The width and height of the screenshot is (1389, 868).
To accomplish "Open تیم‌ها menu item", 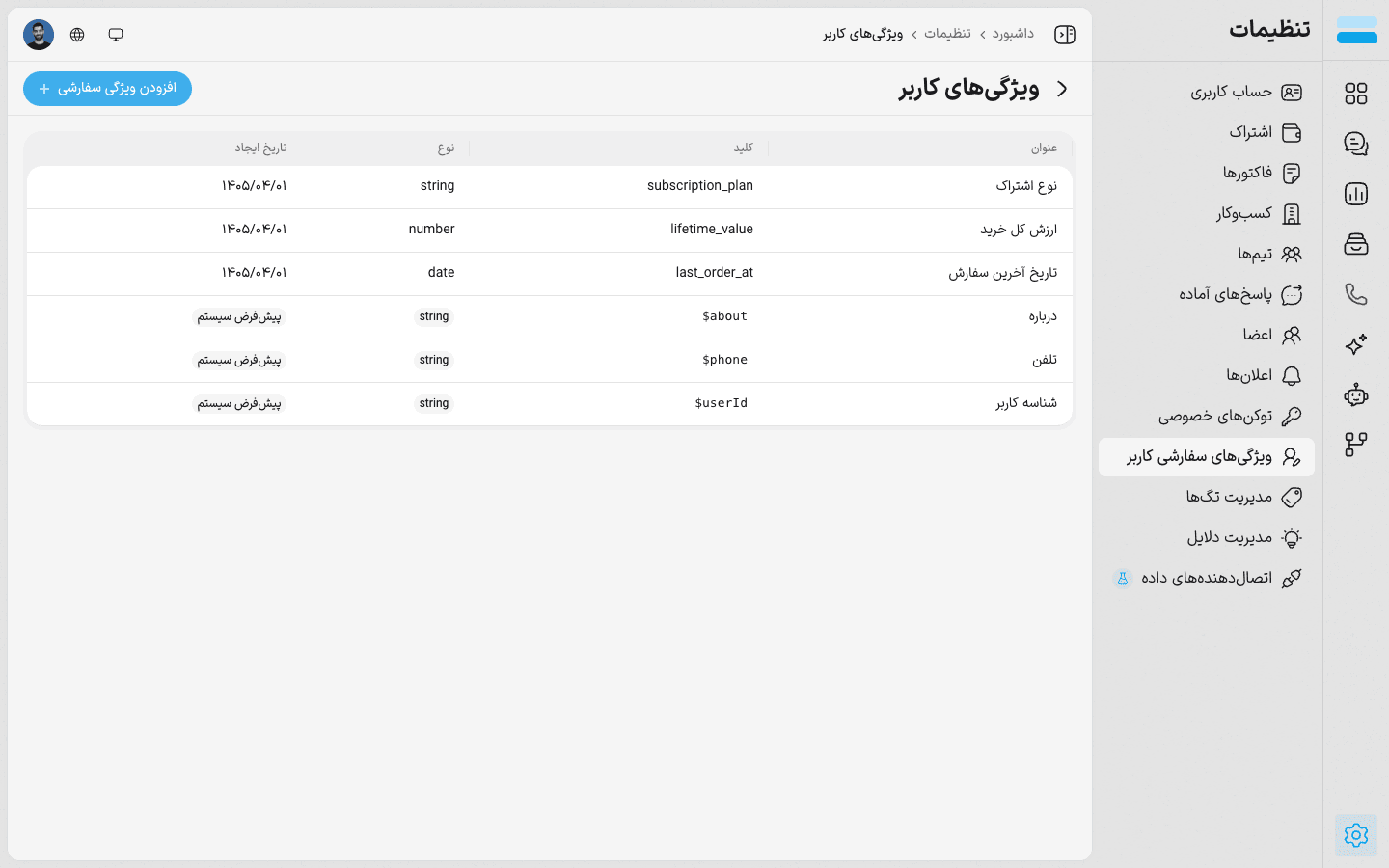I will (1207, 254).
